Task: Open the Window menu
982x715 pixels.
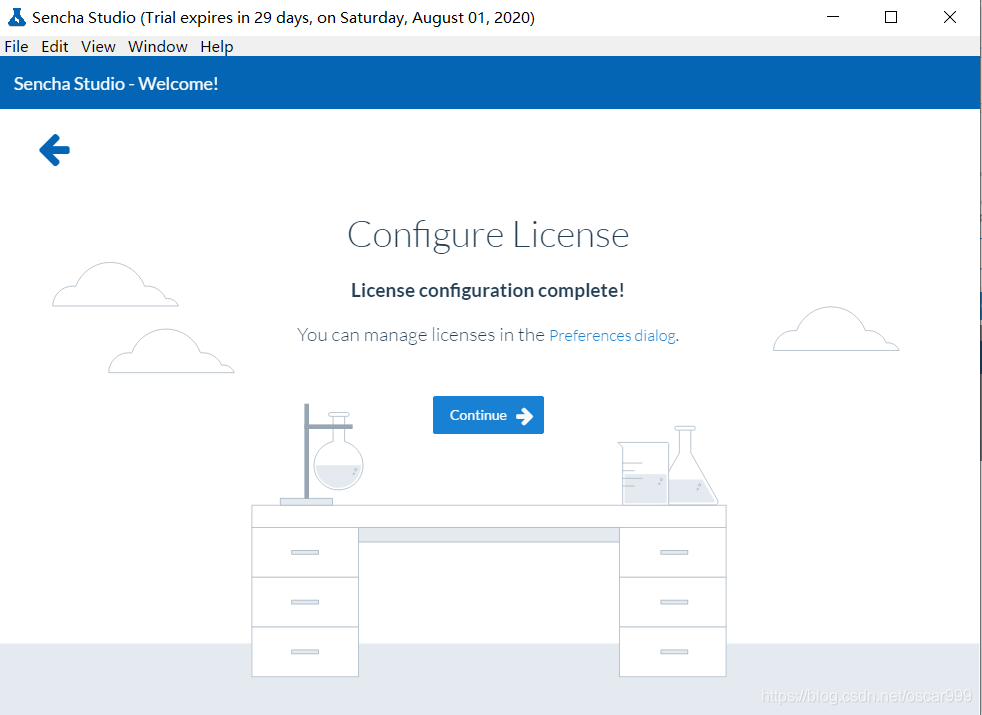Action: pos(158,46)
